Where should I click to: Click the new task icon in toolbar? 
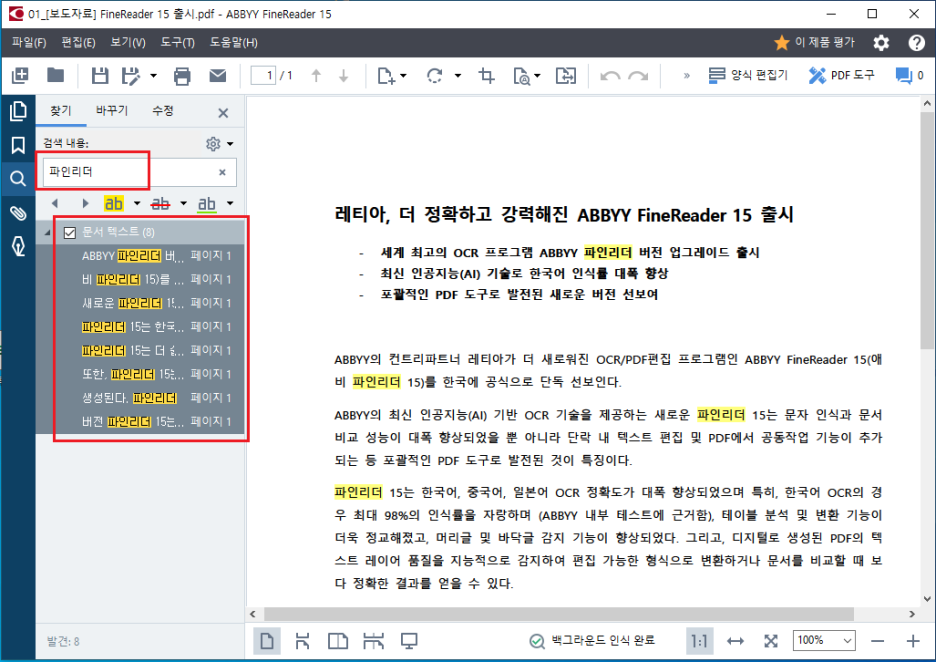20,75
